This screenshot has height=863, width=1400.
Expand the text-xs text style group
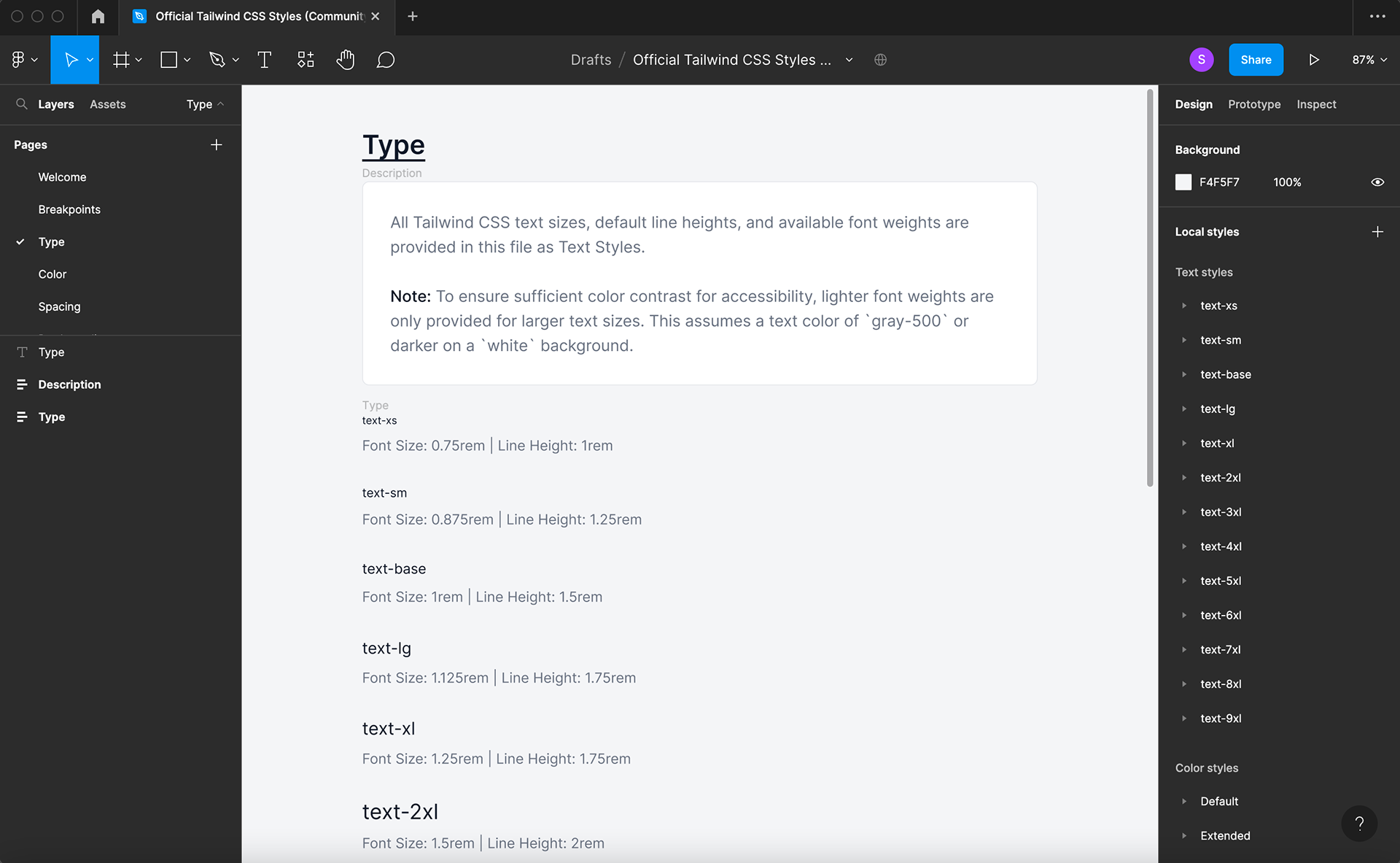click(x=1184, y=306)
